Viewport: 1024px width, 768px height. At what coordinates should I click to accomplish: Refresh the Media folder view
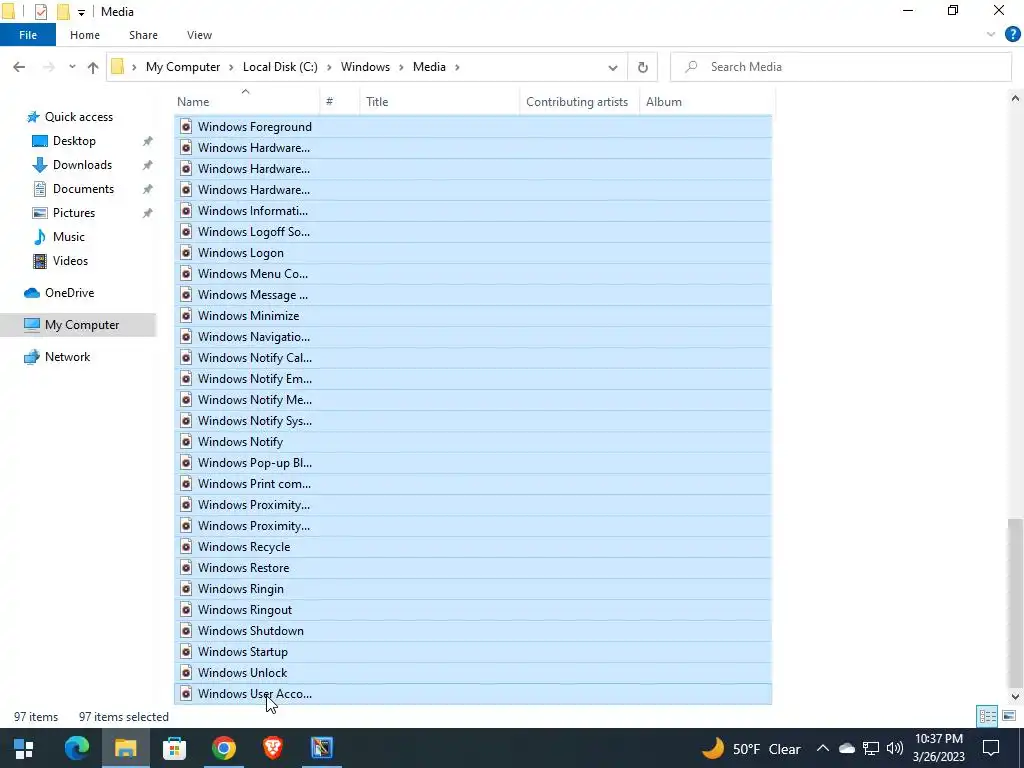(643, 67)
